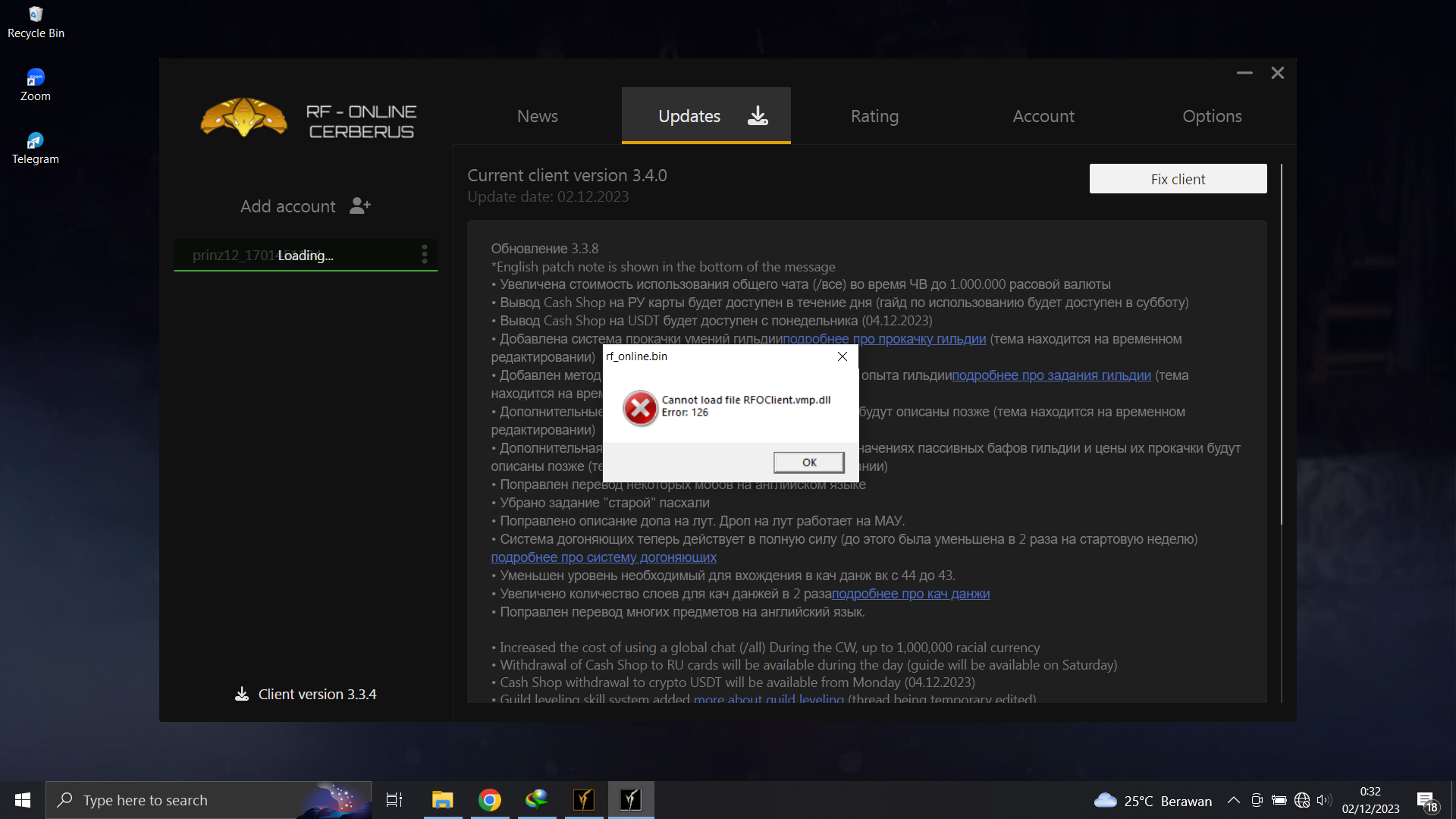Click Client version 3.3.4 text
Viewport: 1456px width, 819px height.
[317, 694]
